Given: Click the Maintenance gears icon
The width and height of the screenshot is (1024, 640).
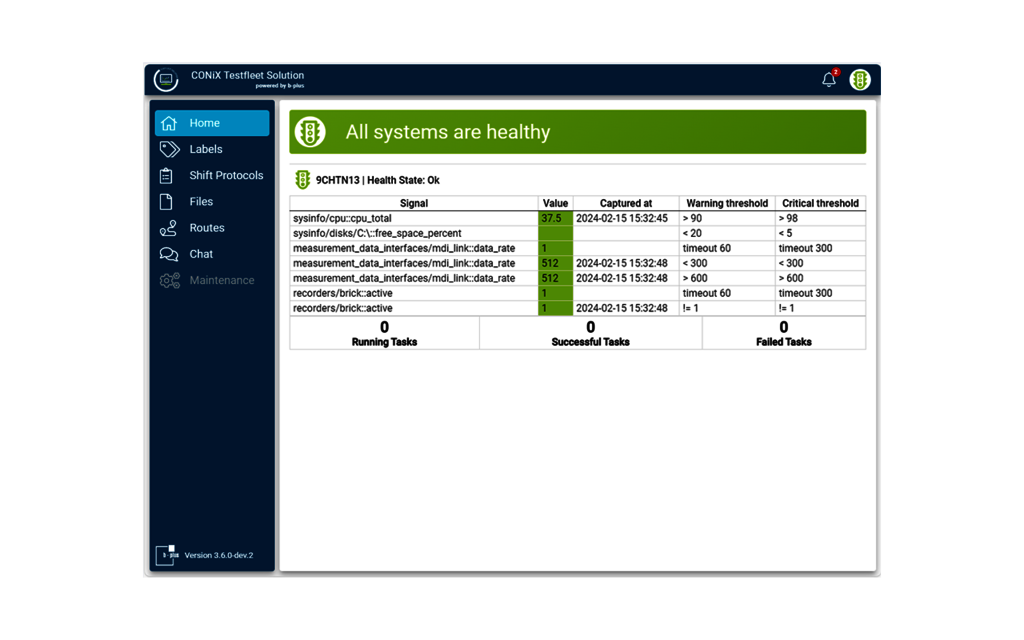Looking at the screenshot, I should [x=170, y=280].
